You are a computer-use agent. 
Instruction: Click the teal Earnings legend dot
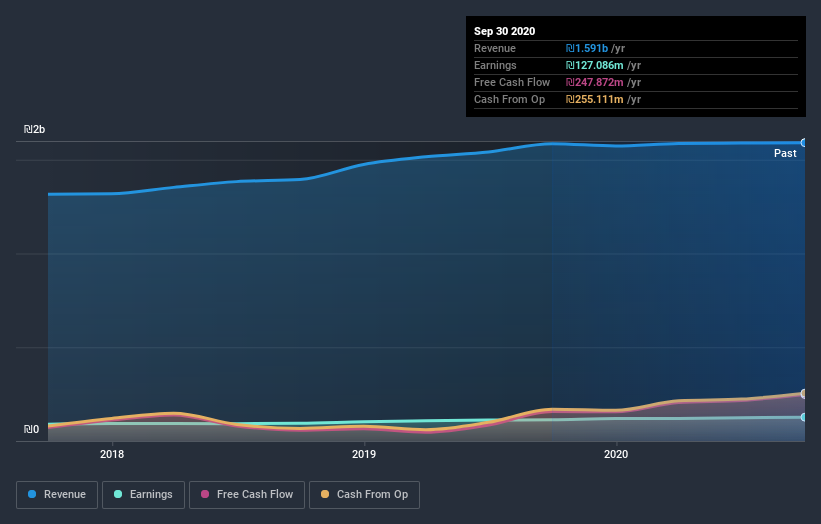point(118,494)
